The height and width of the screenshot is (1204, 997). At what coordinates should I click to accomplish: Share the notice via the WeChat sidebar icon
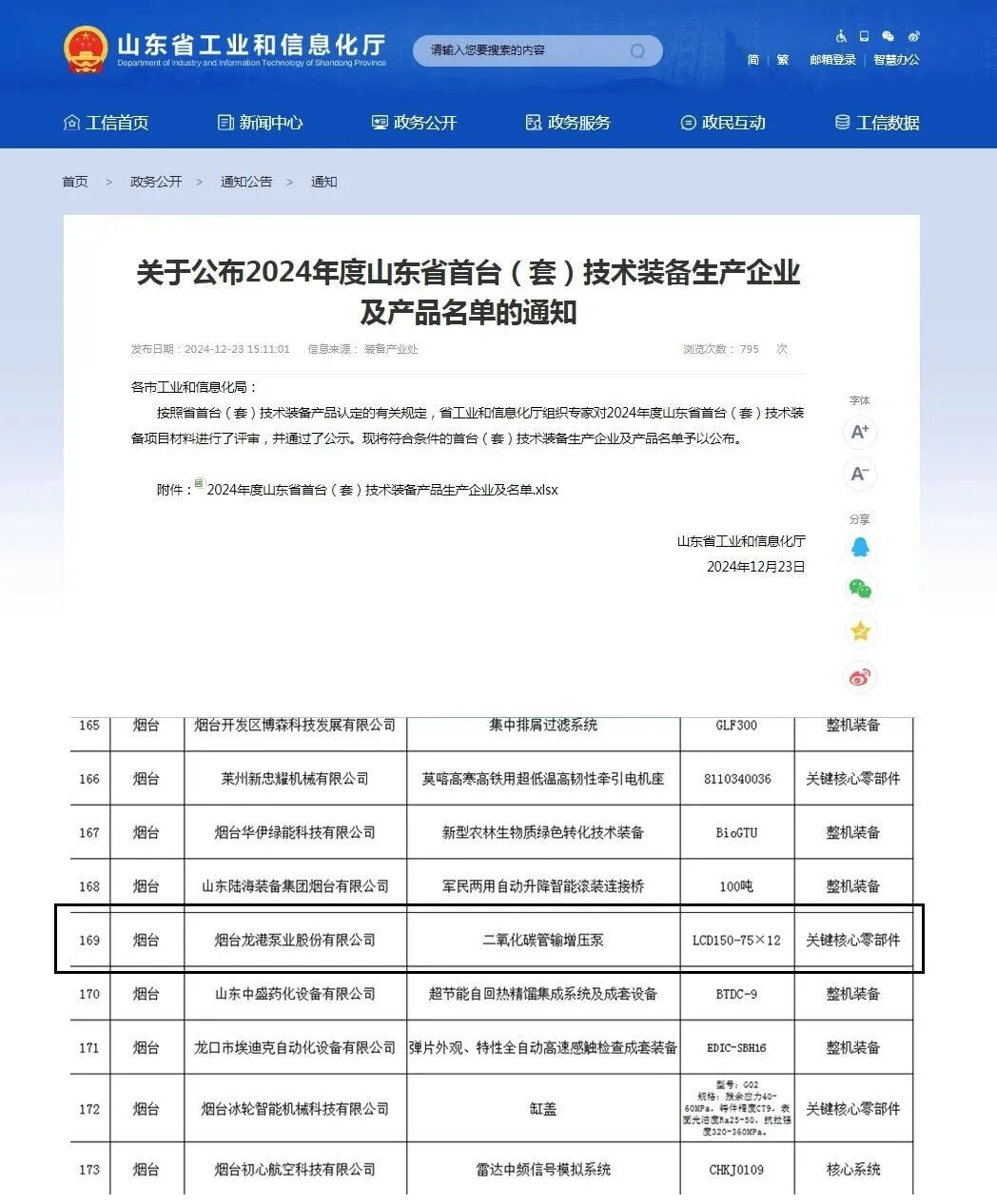coord(860,590)
